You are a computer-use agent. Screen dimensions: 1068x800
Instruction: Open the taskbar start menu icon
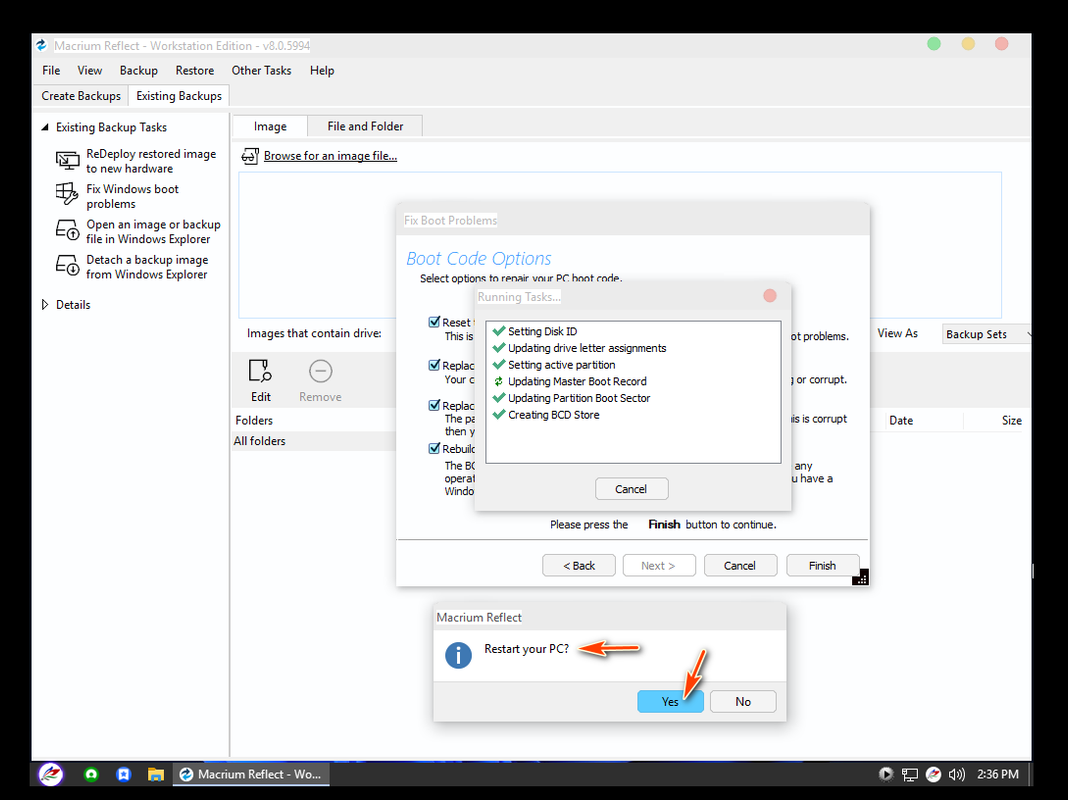coord(51,774)
